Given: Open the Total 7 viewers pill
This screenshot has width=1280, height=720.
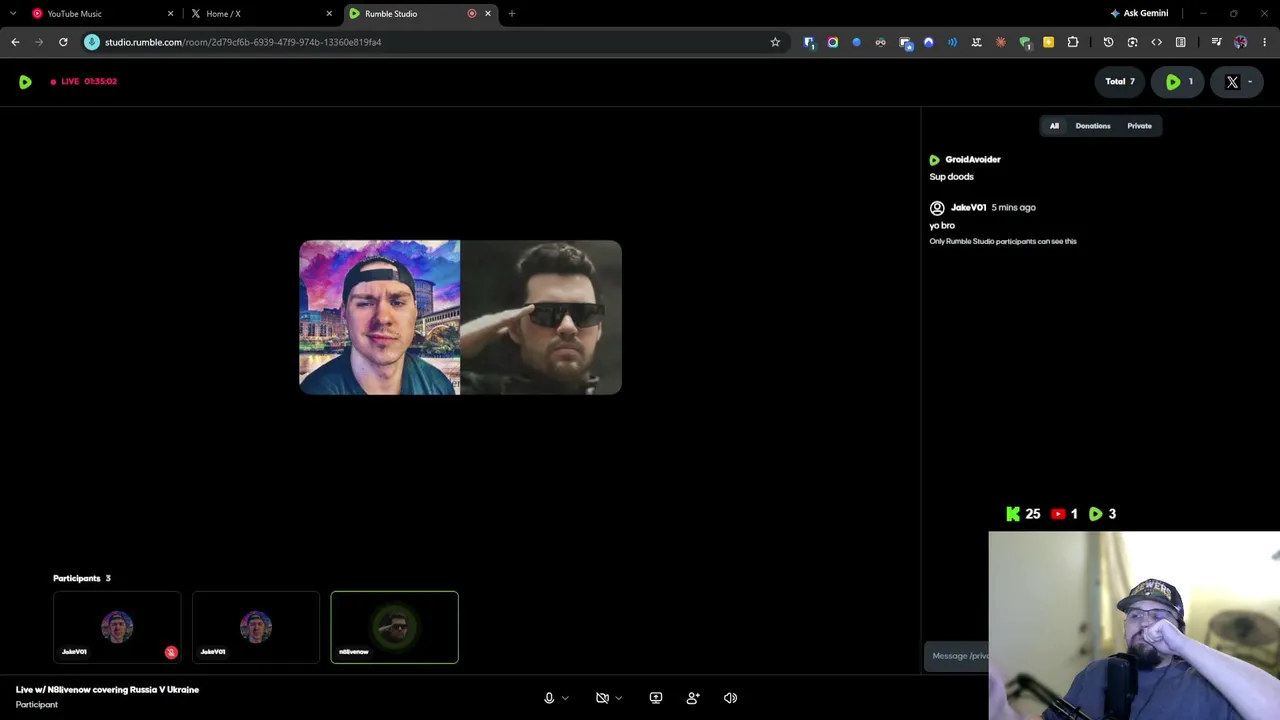Looking at the screenshot, I should pyautogui.click(x=1120, y=82).
